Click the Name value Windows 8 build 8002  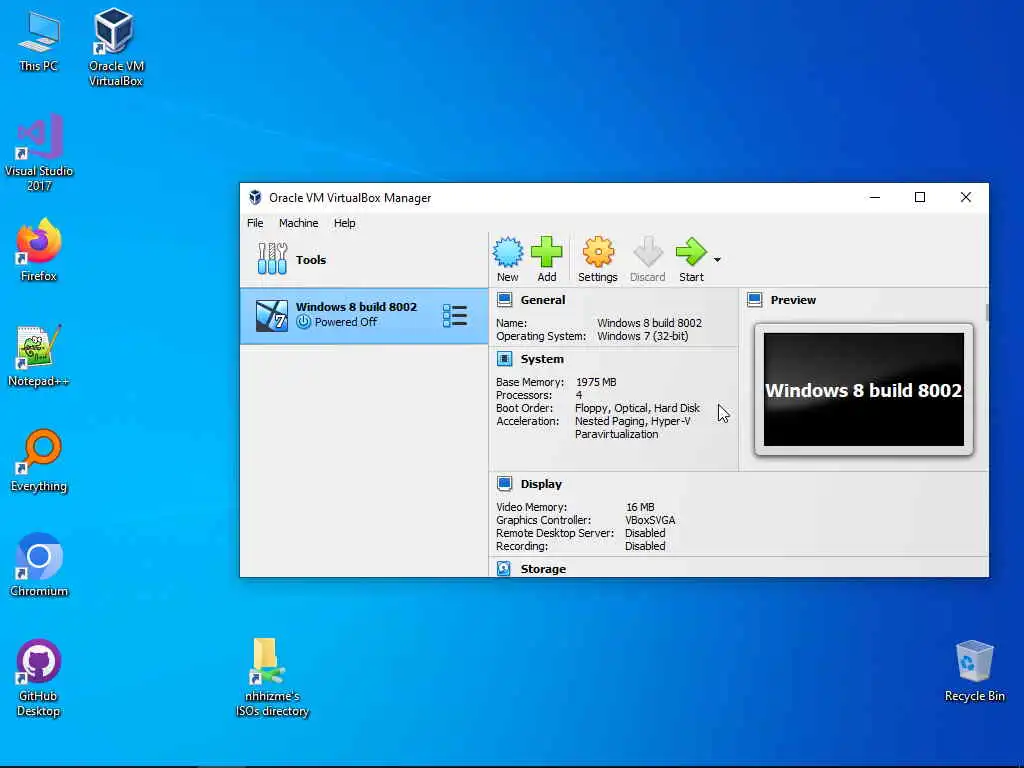tap(649, 323)
